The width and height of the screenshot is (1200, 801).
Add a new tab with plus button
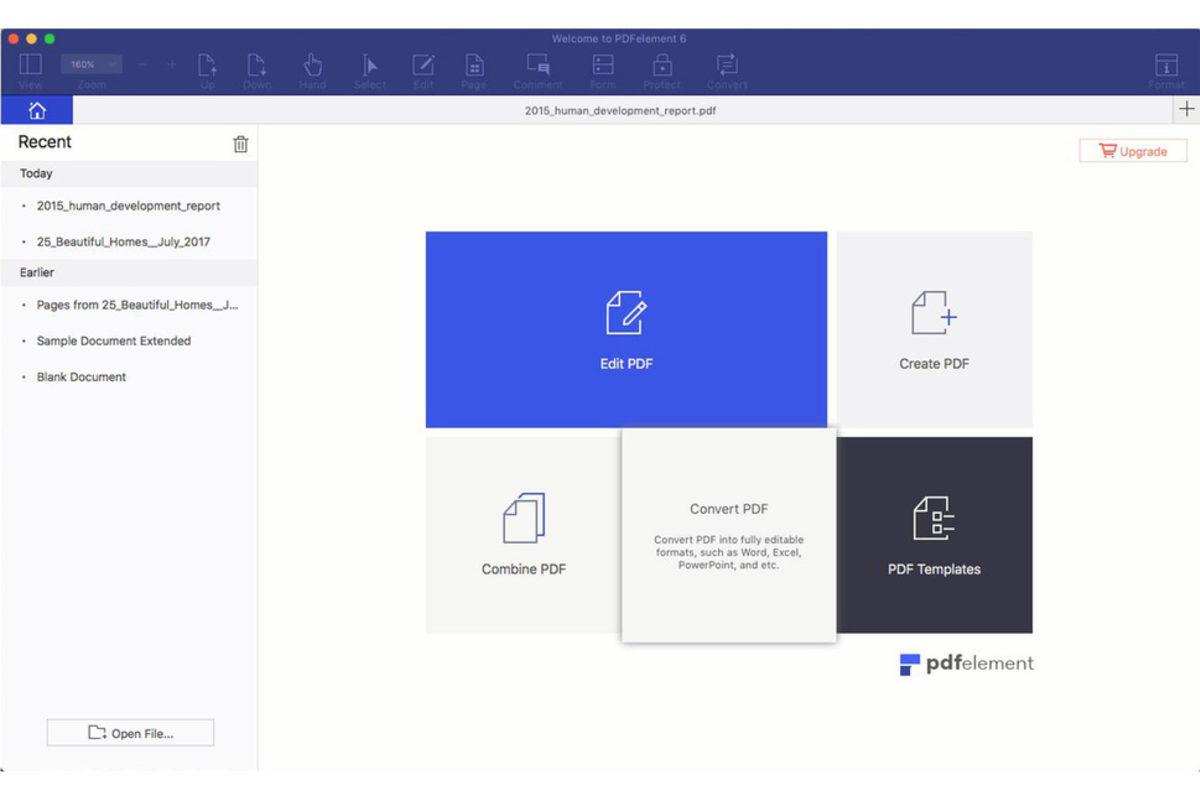(x=1186, y=110)
